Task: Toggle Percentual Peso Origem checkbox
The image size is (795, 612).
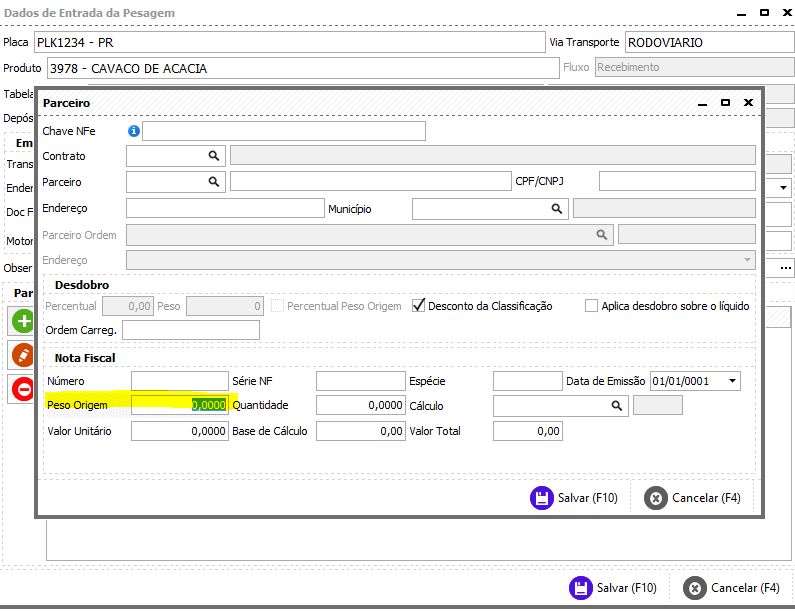Action: [x=277, y=306]
